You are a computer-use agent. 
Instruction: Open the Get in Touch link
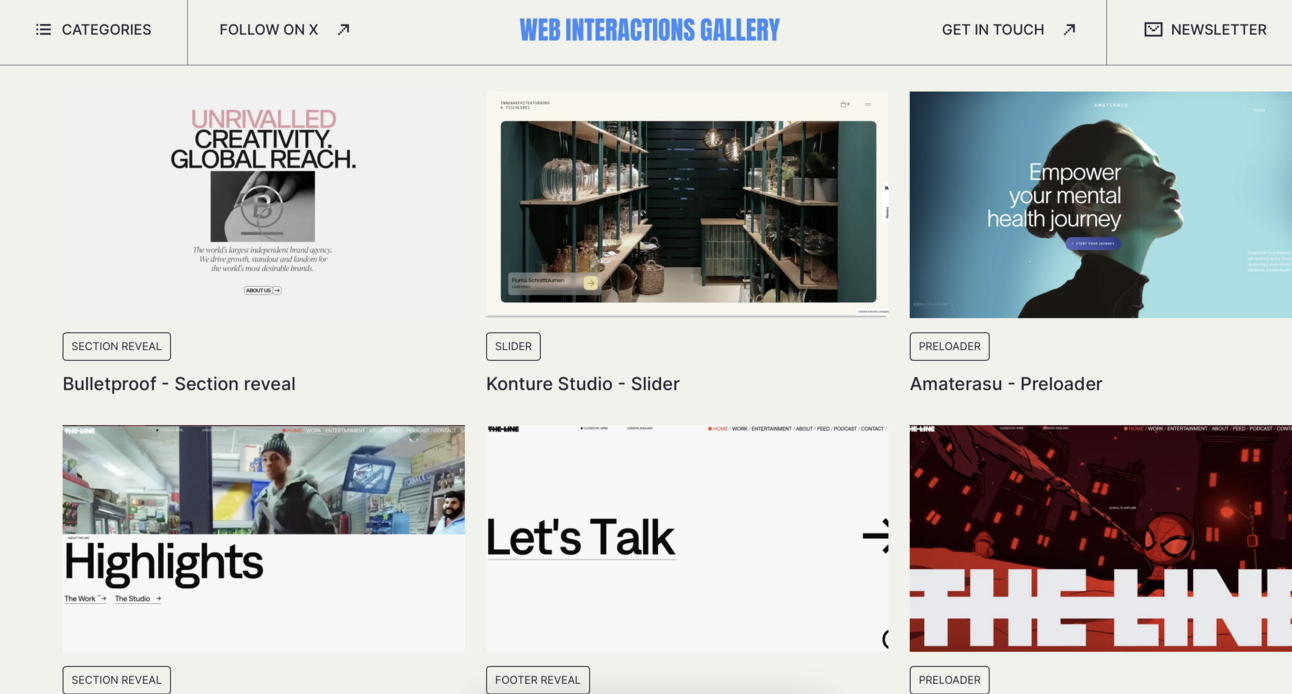click(x=992, y=30)
